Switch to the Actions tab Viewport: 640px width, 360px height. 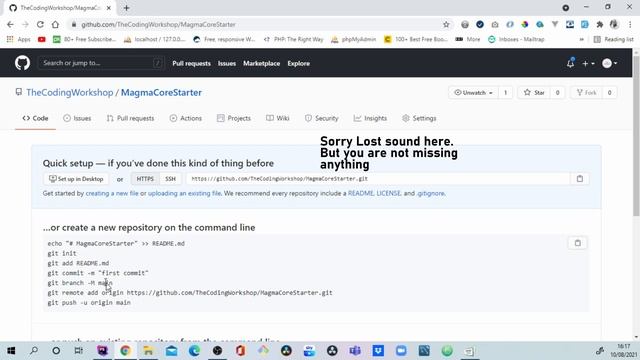[186, 118]
